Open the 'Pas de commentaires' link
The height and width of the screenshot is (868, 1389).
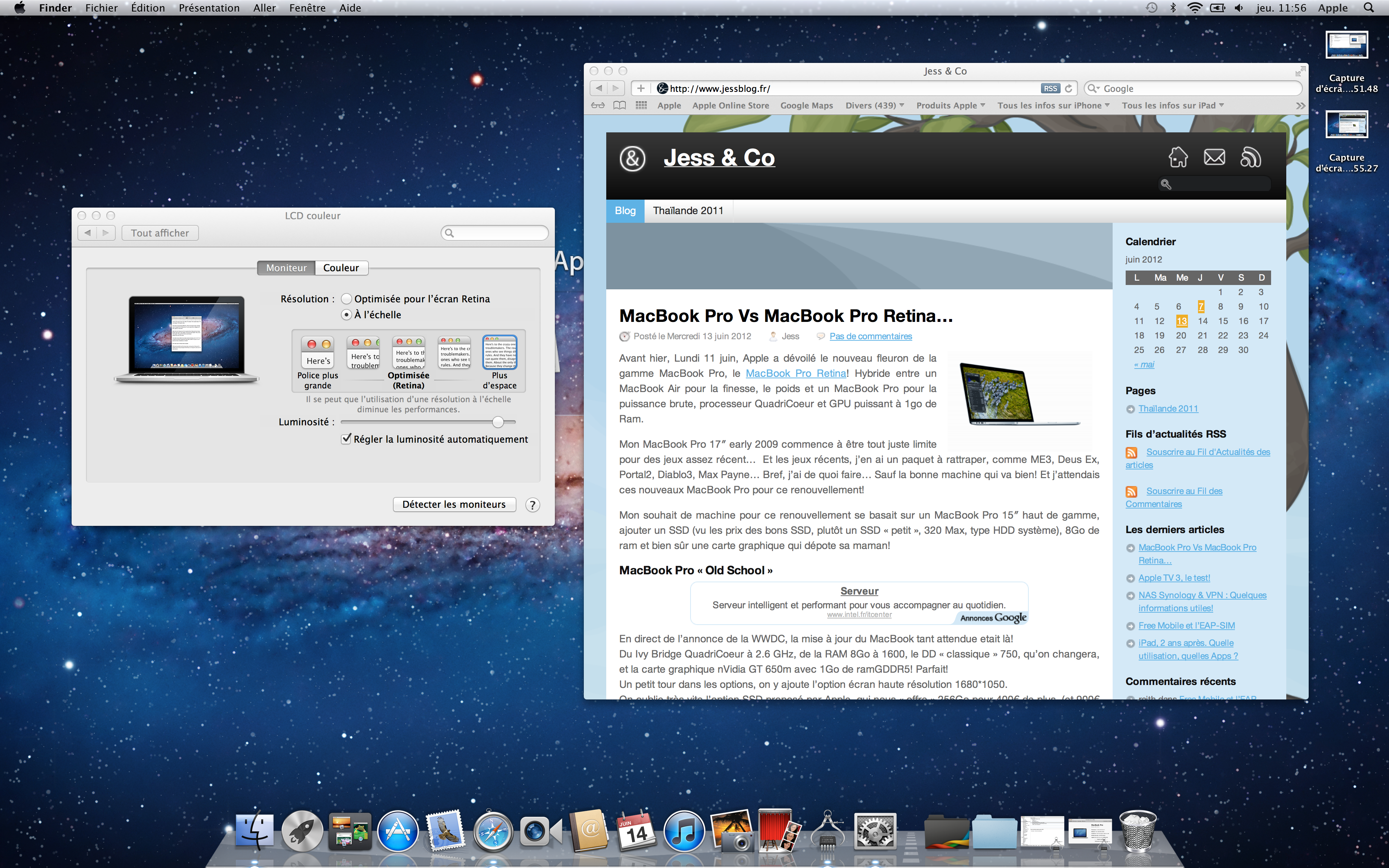click(x=870, y=336)
